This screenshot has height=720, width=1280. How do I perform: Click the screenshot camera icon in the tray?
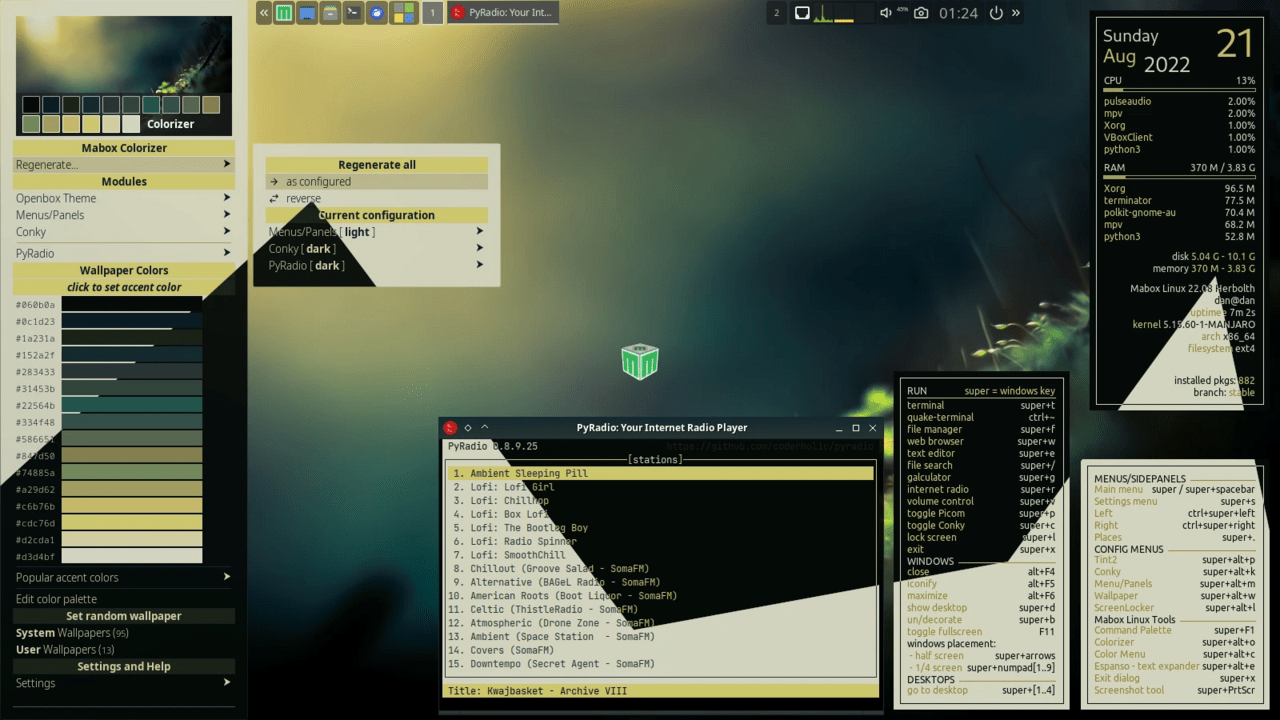pos(921,13)
